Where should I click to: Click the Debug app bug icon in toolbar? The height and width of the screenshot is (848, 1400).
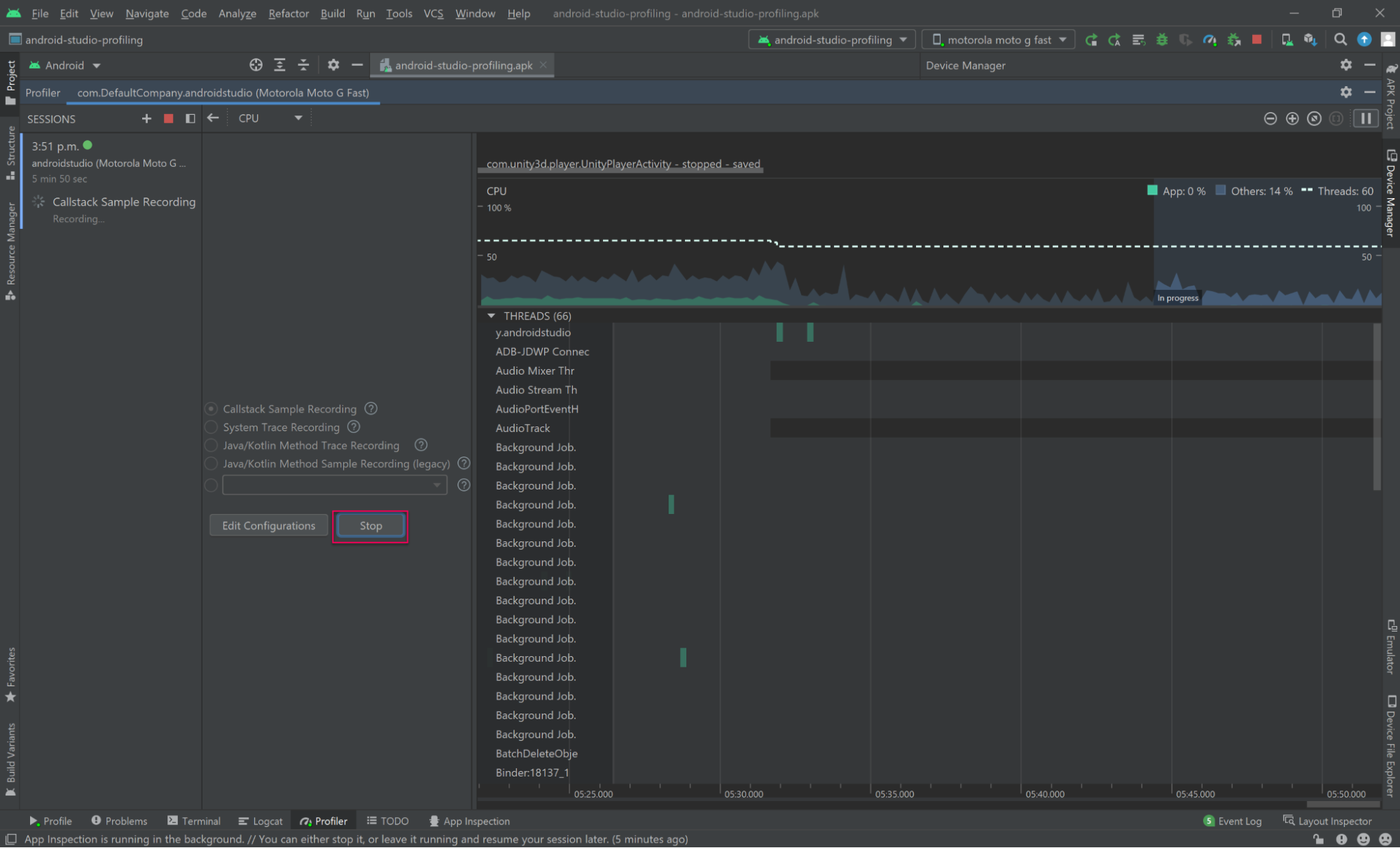tap(1162, 40)
